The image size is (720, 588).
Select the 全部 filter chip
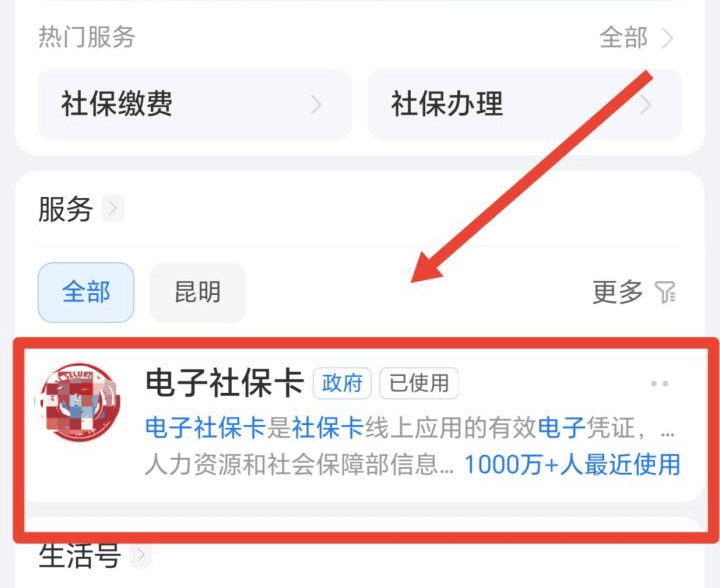click(x=86, y=292)
